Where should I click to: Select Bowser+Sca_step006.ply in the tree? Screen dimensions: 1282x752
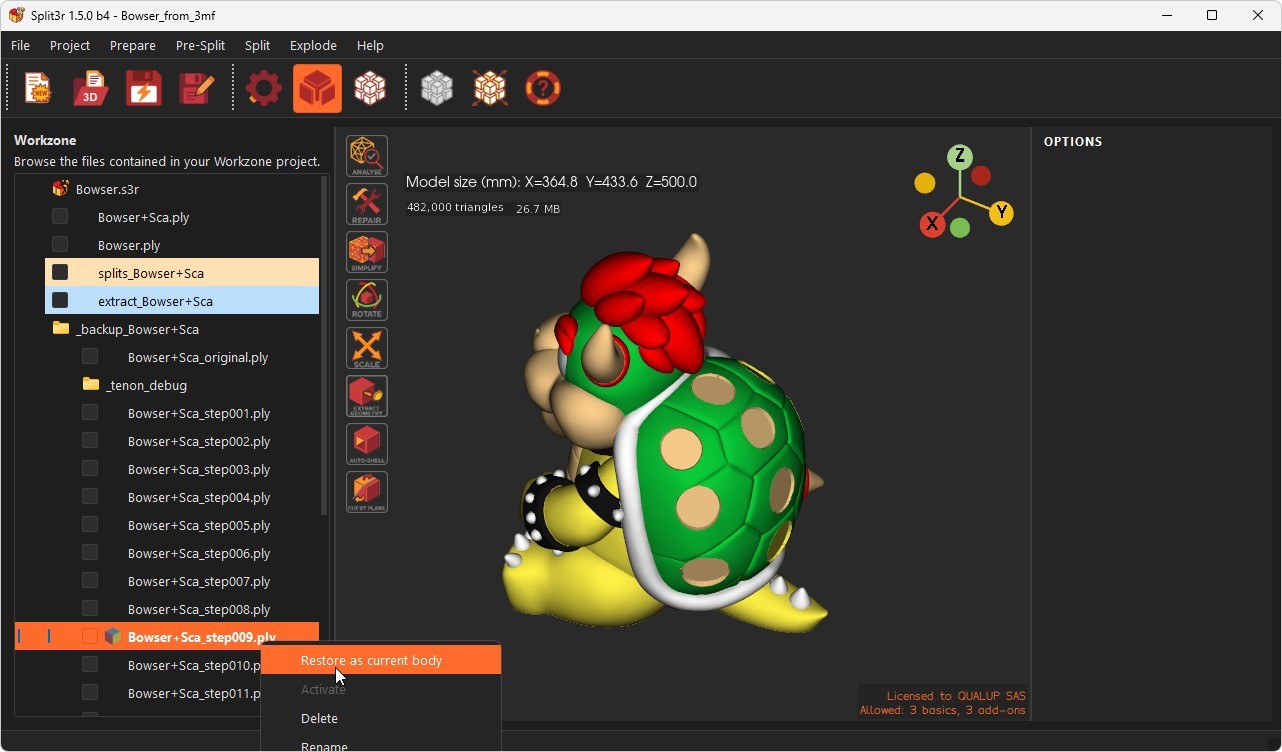tap(199, 553)
